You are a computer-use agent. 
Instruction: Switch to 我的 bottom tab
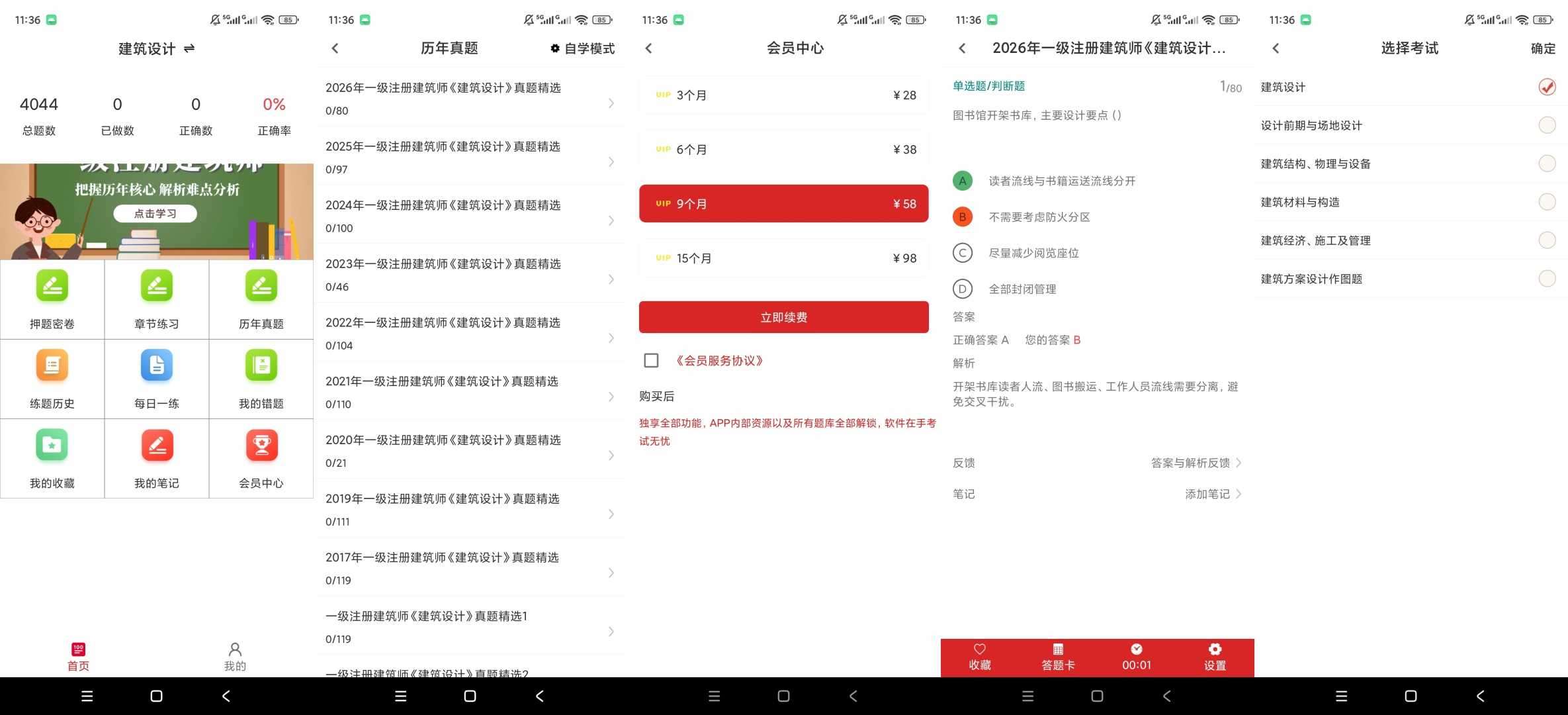(x=235, y=657)
